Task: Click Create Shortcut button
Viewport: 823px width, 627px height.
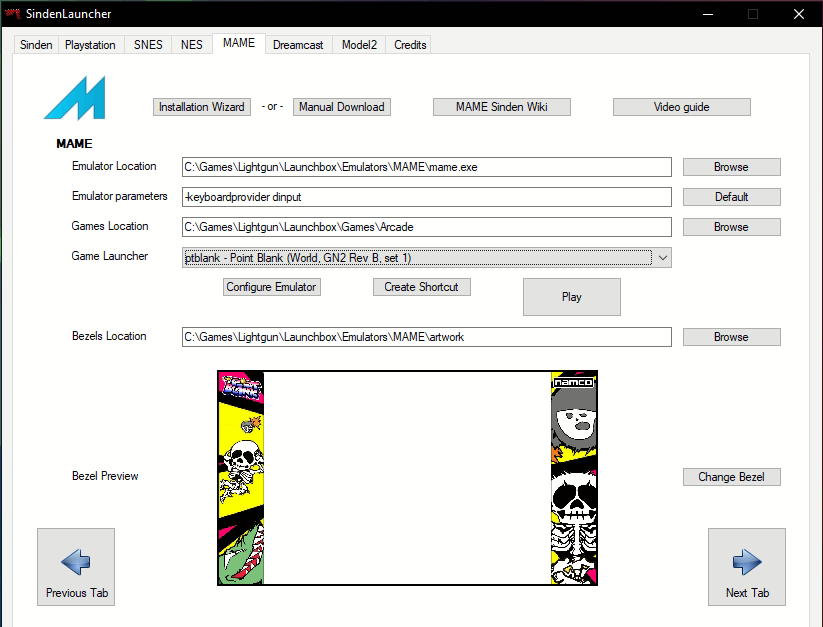Action: [421, 287]
